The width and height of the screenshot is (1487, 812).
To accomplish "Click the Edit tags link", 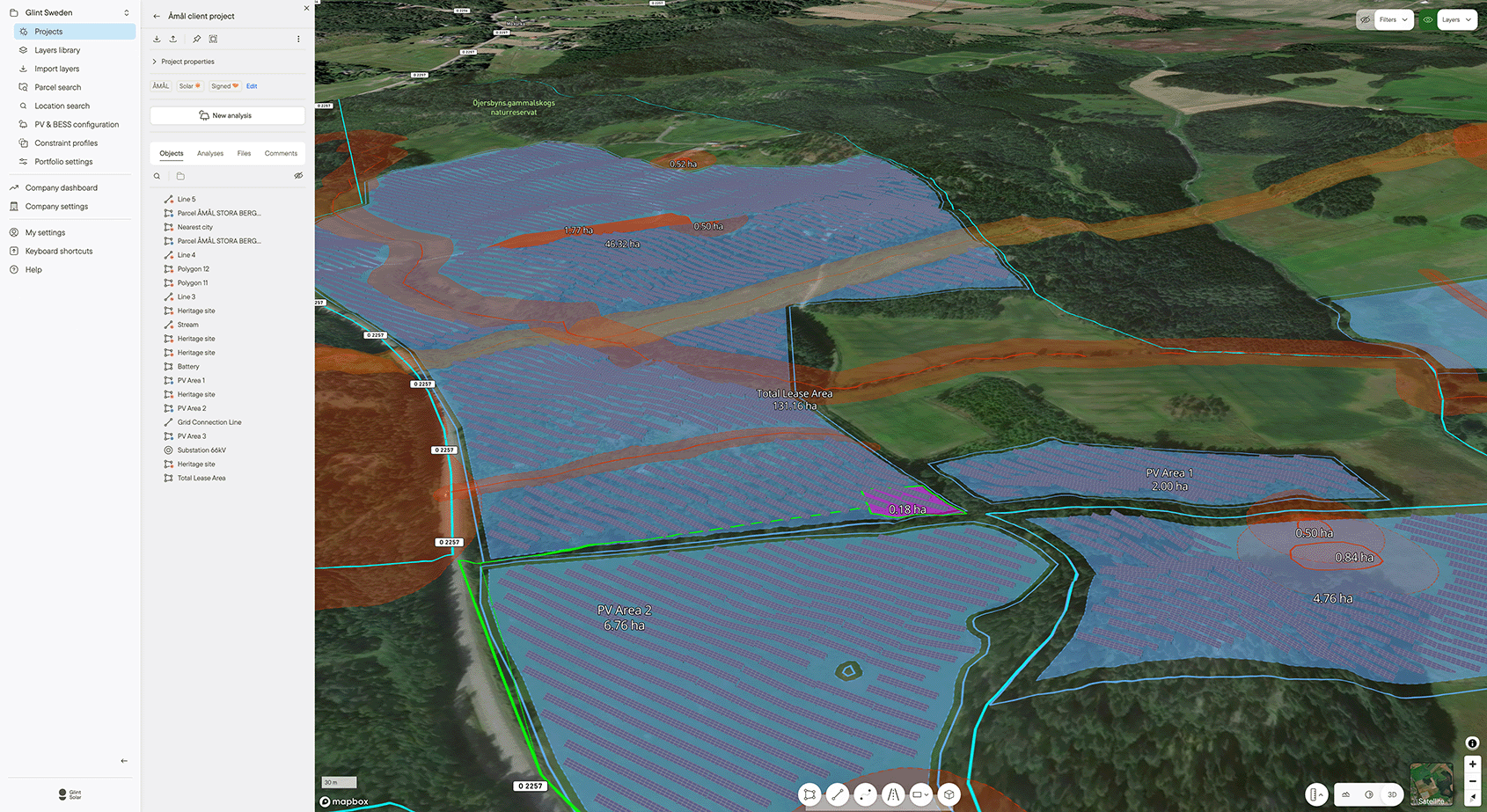I will [252, 86].
